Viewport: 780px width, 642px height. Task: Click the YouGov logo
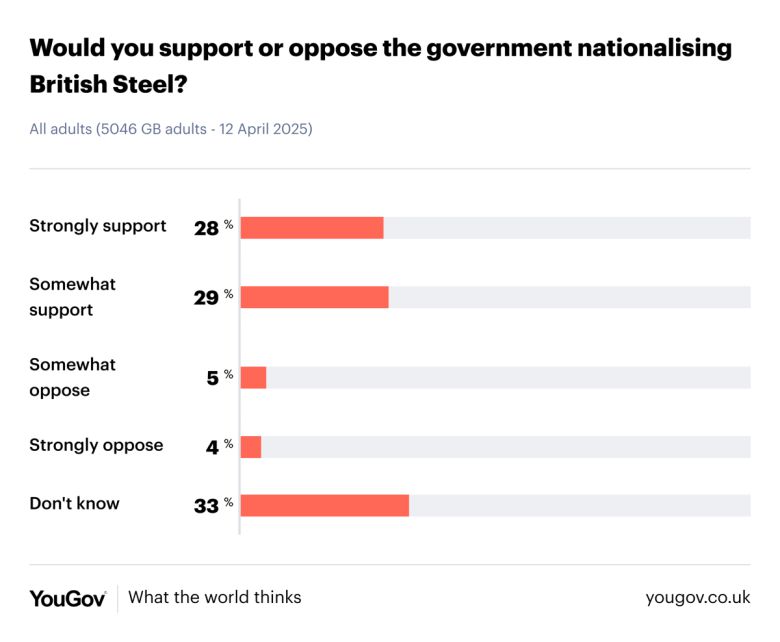coord(67,598)
